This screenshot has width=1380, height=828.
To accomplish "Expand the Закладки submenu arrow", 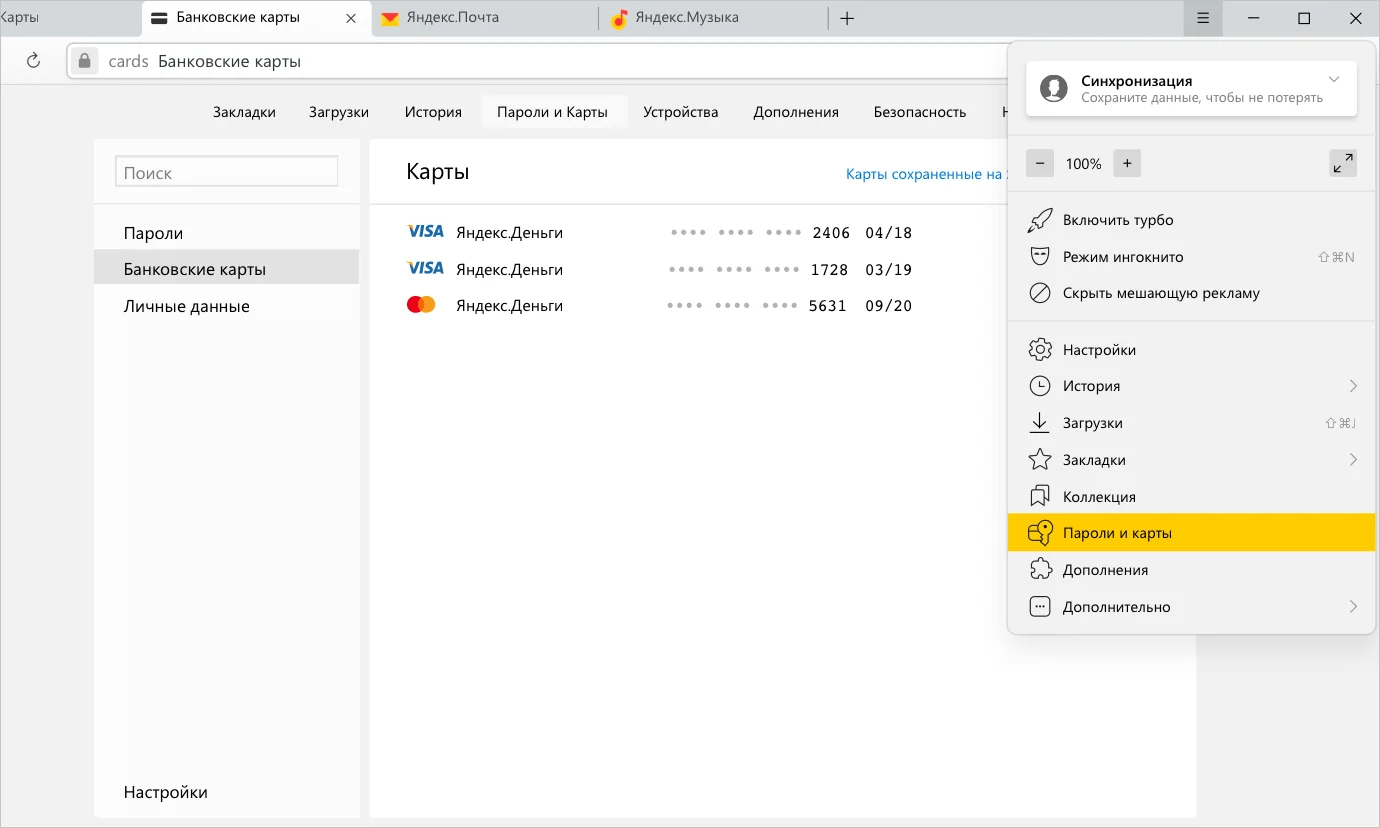I will coord(1353,460).
